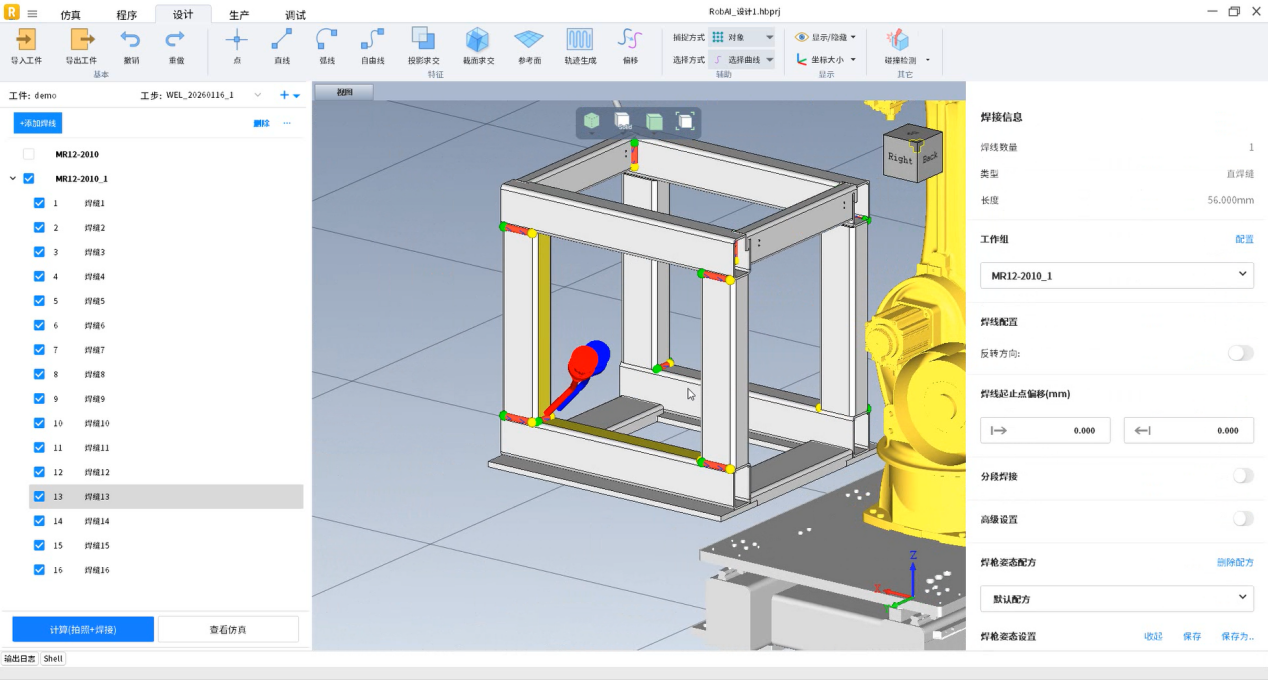The image size is (1268, 680).
Task: Click the 计算(拍照+焊接) button
Action: pos(83,629)
